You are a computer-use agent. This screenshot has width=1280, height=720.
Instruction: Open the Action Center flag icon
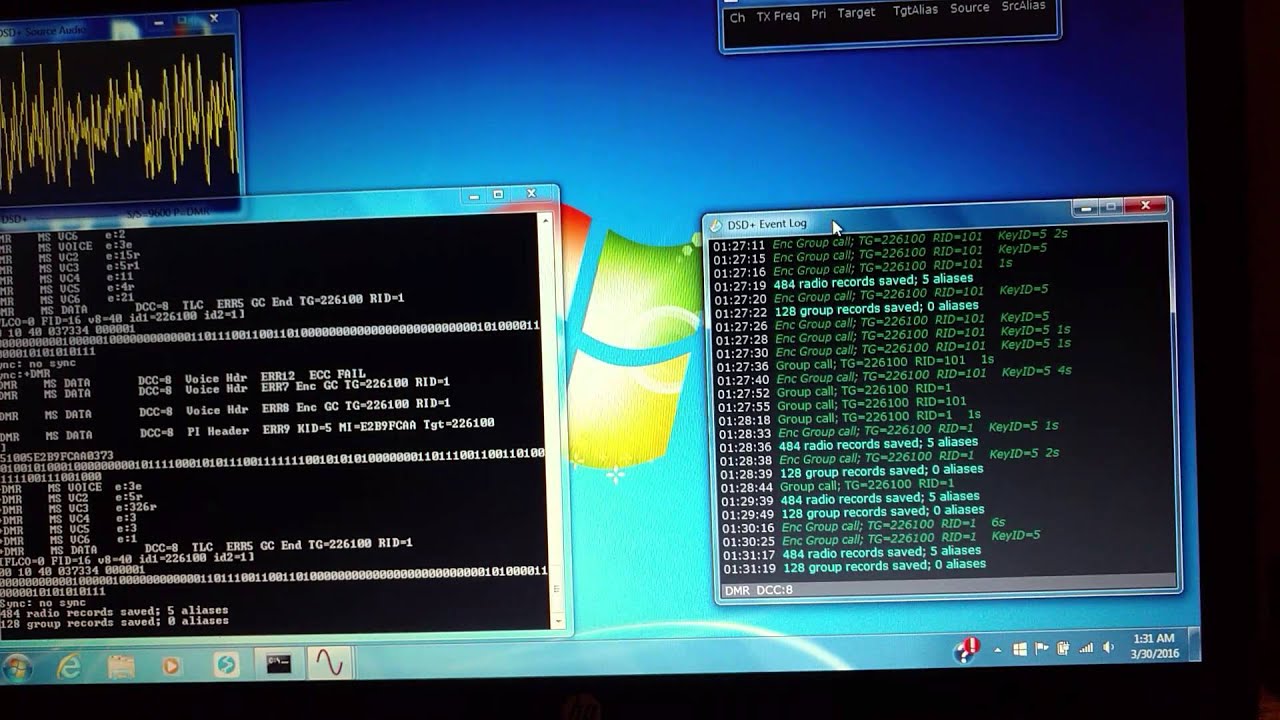click(x=1041, y=649)
